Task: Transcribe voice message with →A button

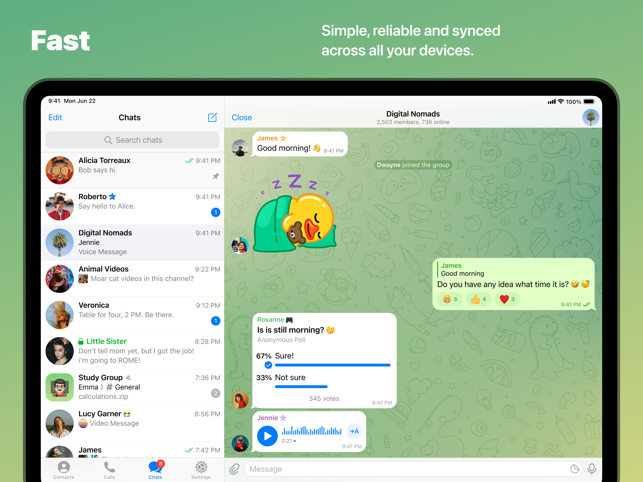Action: 354,431
